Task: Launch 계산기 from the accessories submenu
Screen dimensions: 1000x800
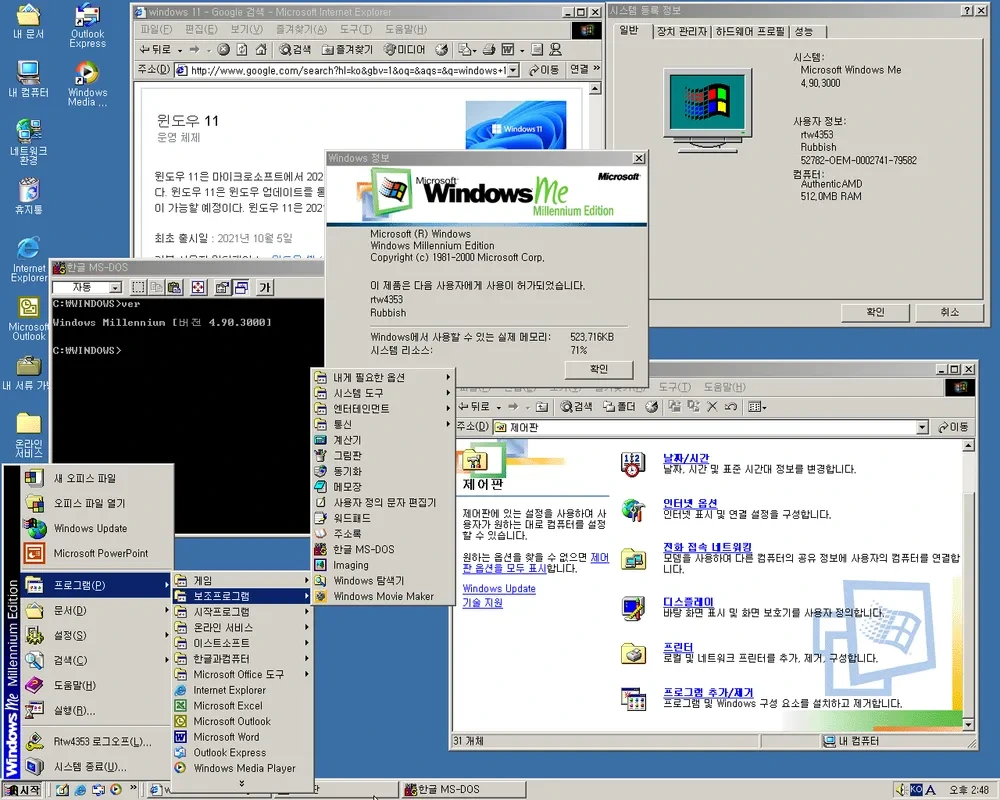Action: tap(383, 440)
